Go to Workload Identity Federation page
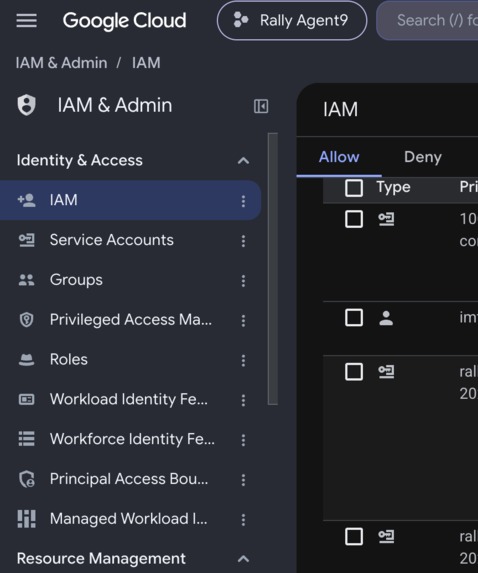This screenshot has width=478, height=573. click(x=130, y=399)
